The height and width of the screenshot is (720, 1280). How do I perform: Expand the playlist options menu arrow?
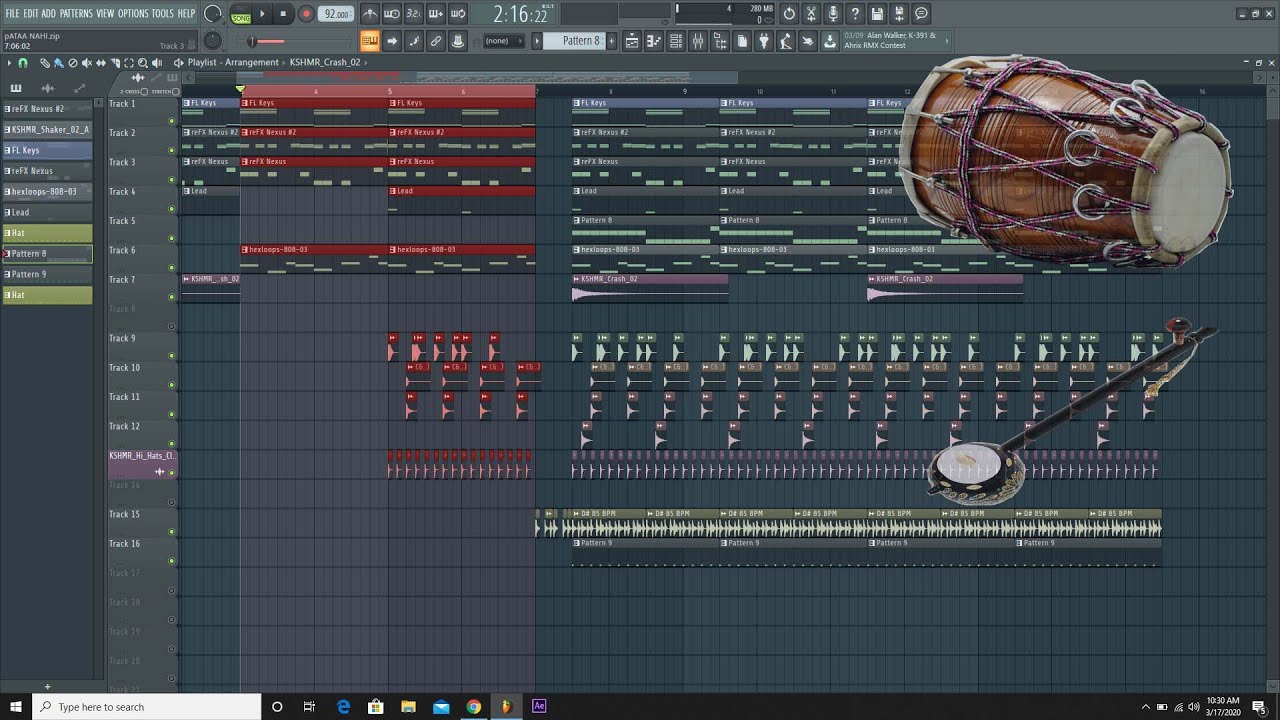click(x=9, y=63)
